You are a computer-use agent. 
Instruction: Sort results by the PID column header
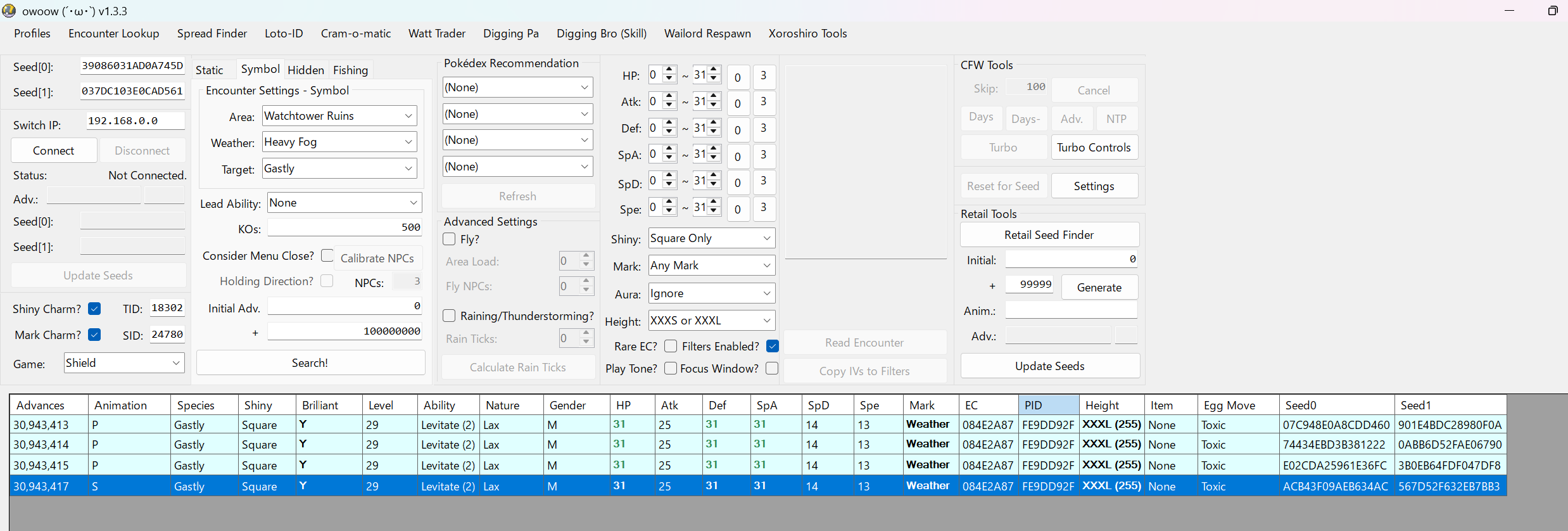pyautogui.click(x=1047, y=405)
